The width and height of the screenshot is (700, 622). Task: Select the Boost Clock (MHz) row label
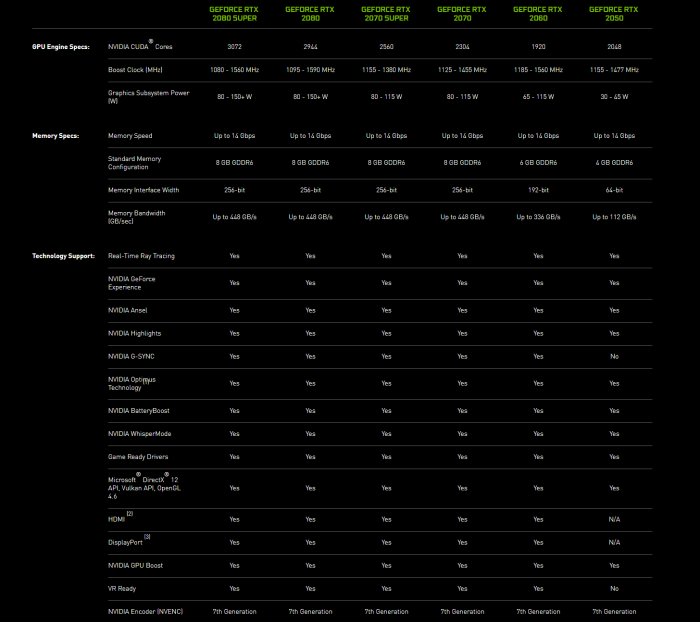coord(136,70)
